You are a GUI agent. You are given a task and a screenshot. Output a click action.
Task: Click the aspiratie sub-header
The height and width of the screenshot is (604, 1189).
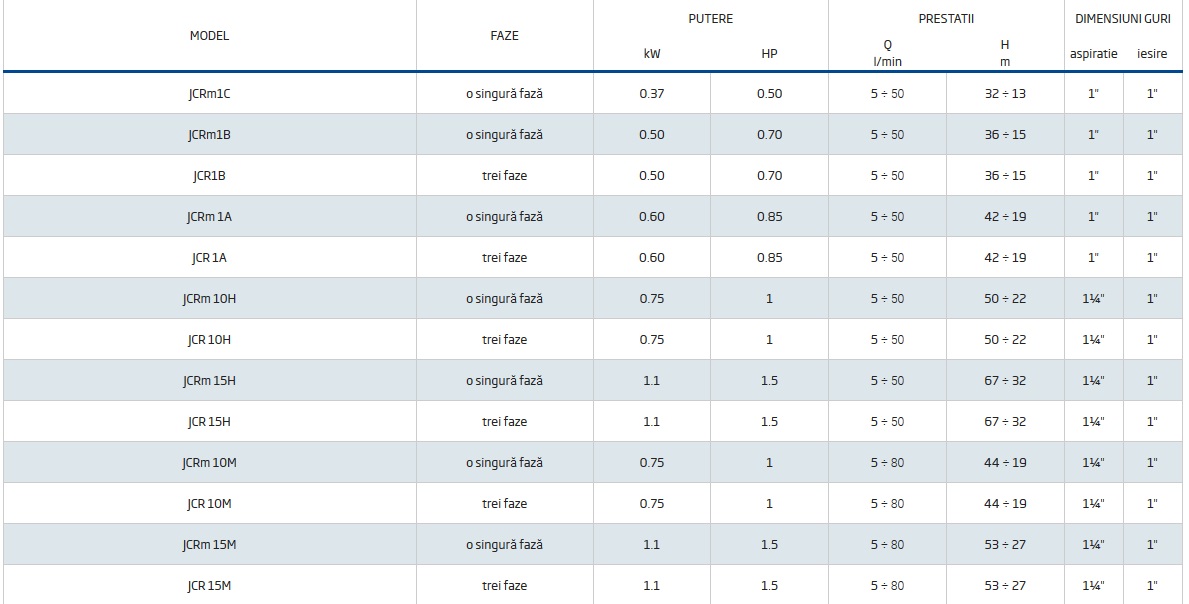(1093, 54)
